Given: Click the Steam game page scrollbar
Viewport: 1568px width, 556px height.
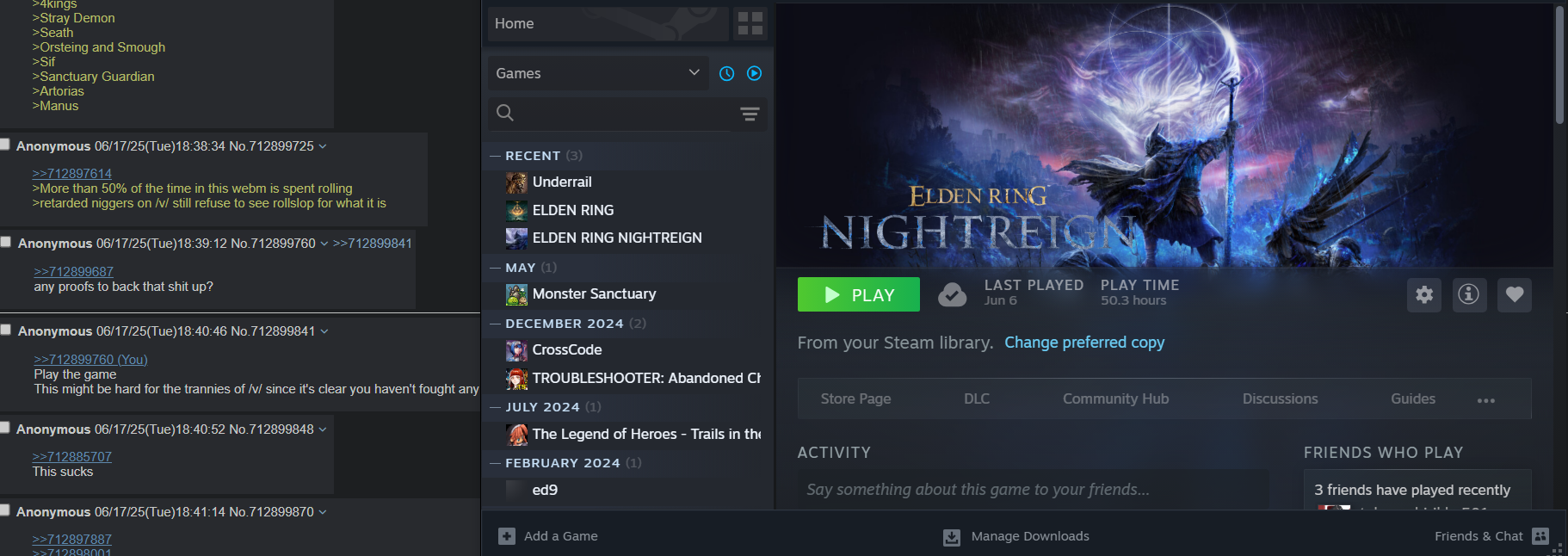Looking at the screenshot, I should point(1559,65).
